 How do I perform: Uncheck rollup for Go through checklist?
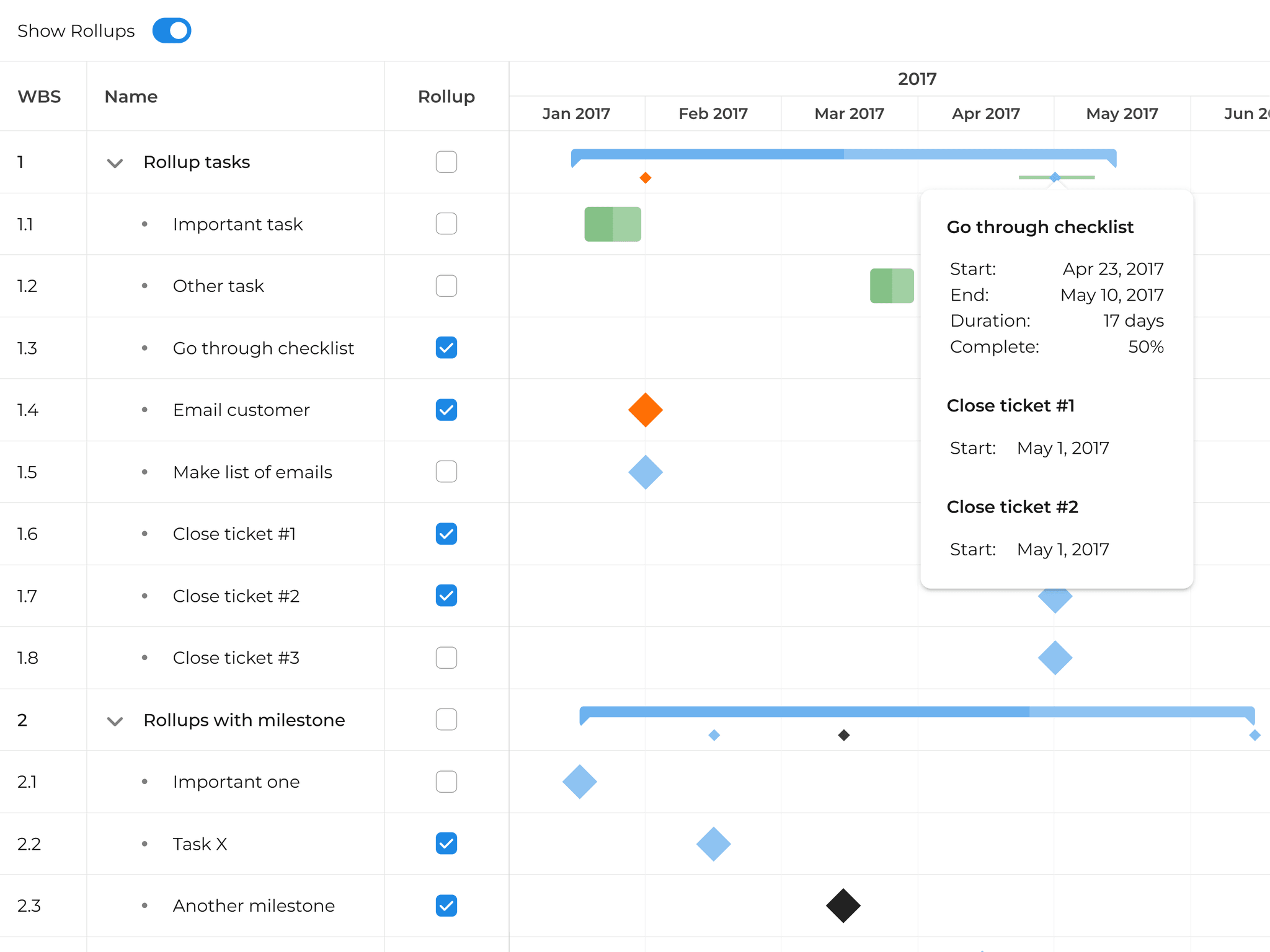[446, 348]
